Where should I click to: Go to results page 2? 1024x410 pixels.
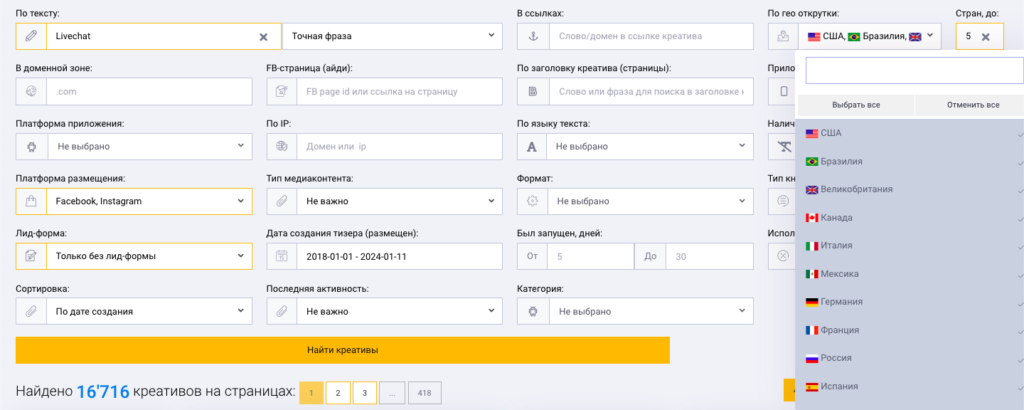(x=338, y=393)
